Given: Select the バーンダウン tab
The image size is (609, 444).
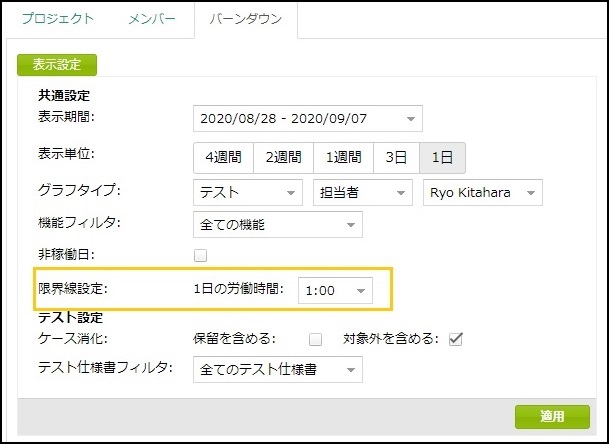Looking at the screenshot, I should (246, 19).
